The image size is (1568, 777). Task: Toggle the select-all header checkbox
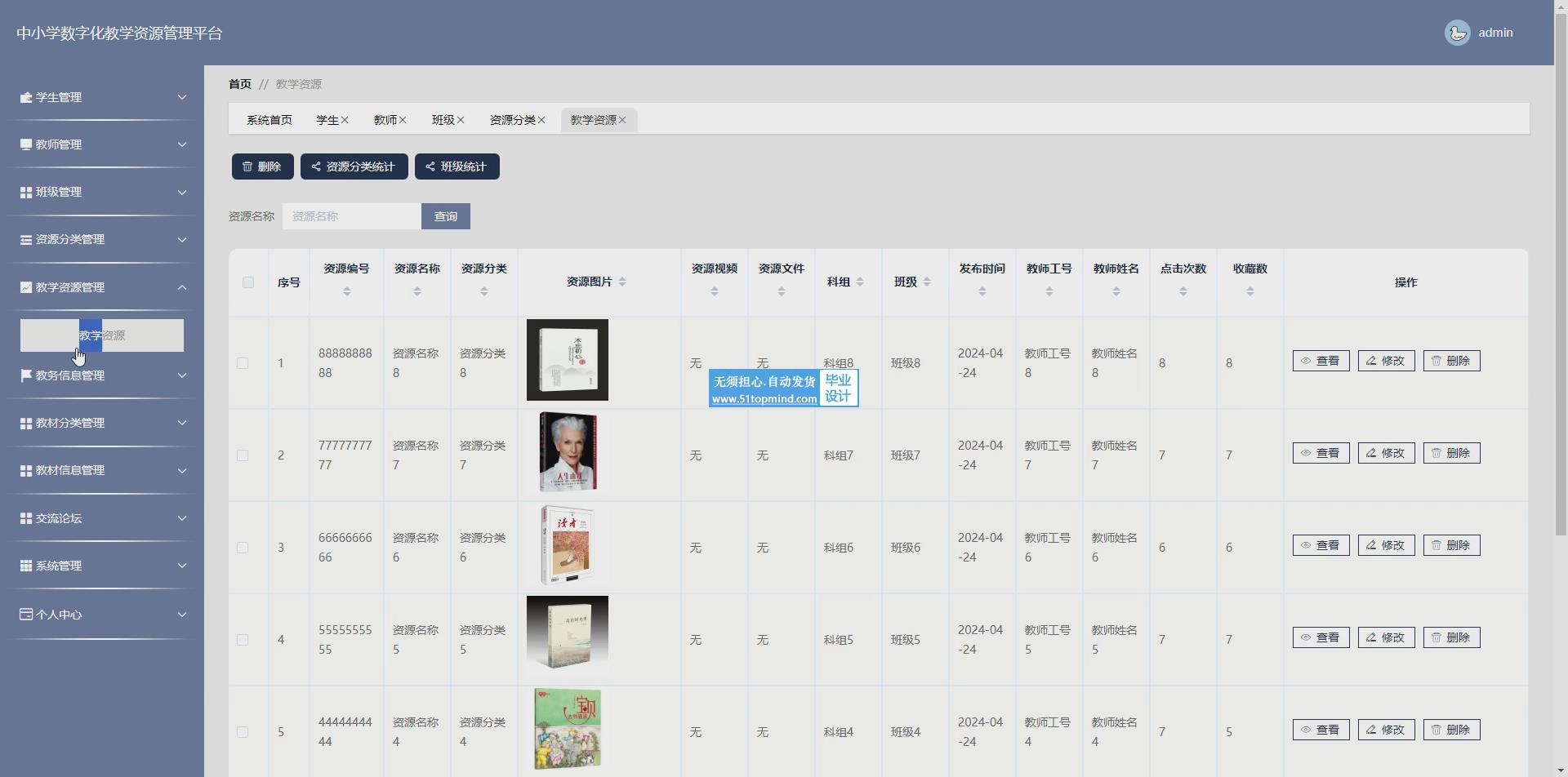point(248,282)
